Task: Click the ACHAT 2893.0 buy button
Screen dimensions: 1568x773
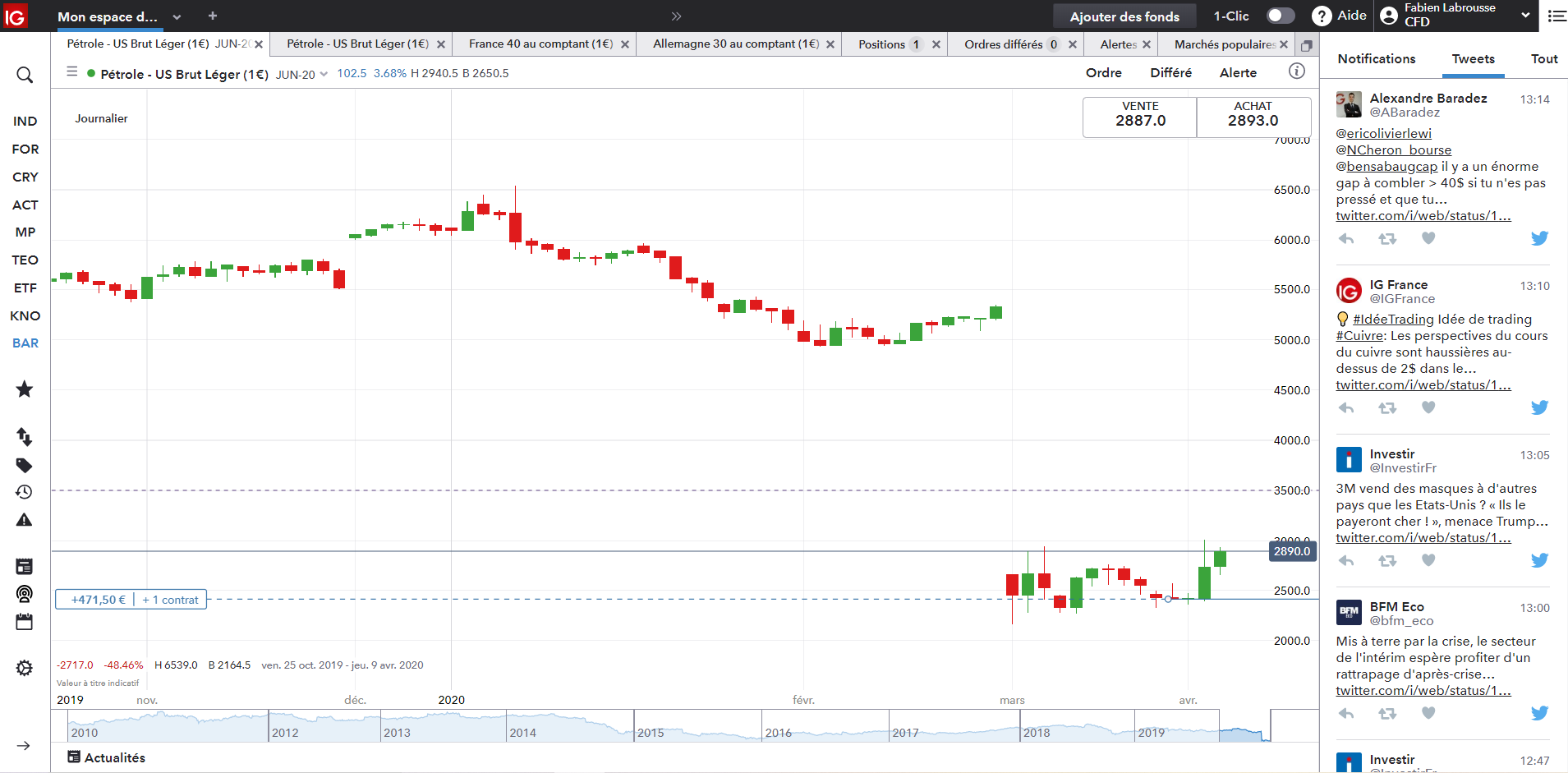Action: coord(1253,117)
